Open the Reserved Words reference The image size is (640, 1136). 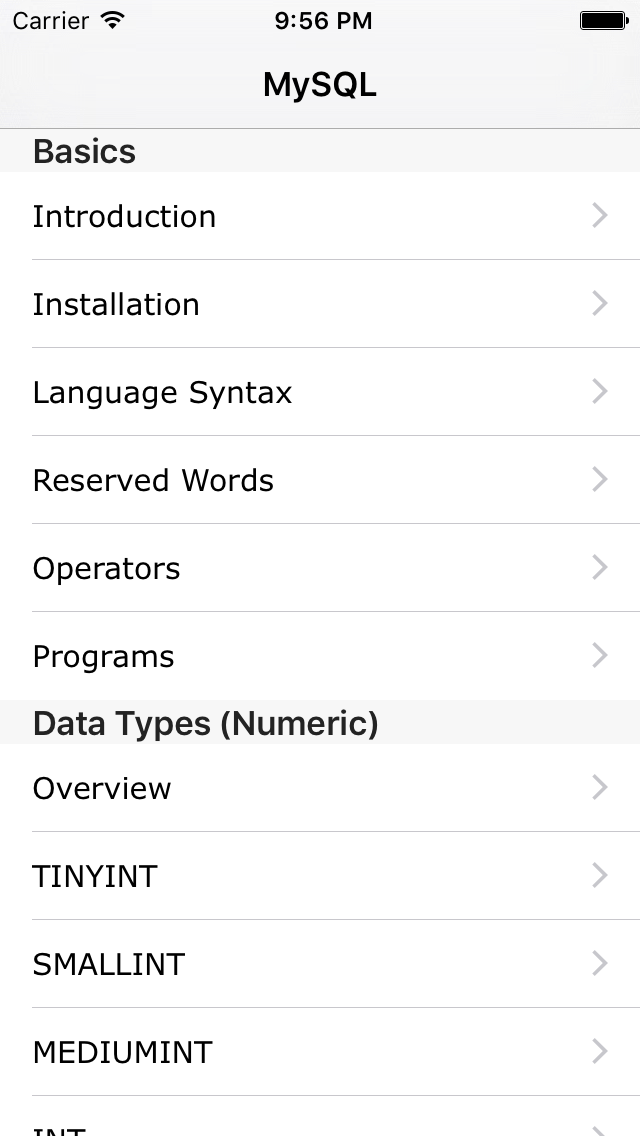(153, 480)
